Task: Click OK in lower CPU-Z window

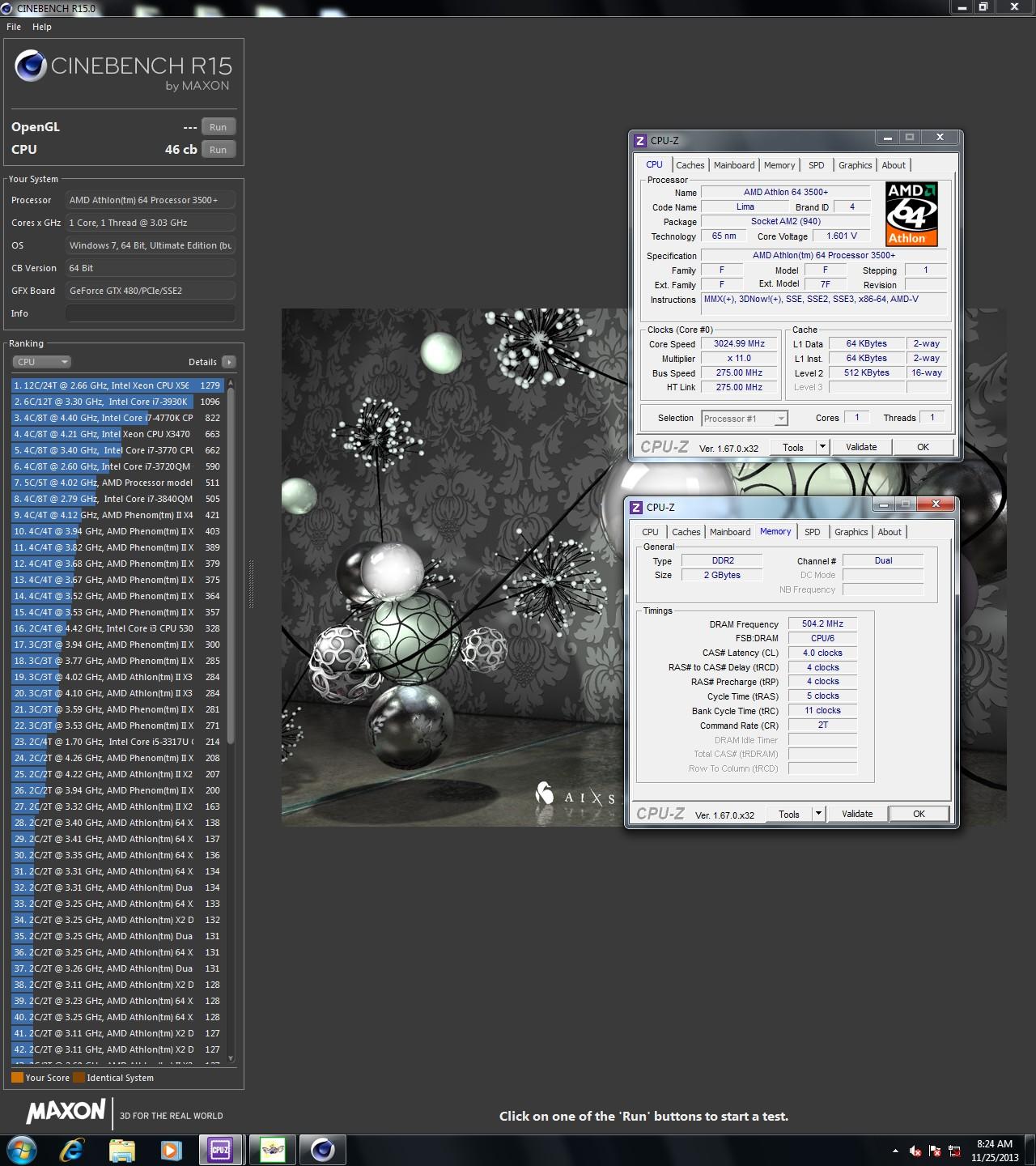Action: tap(919, 814)
